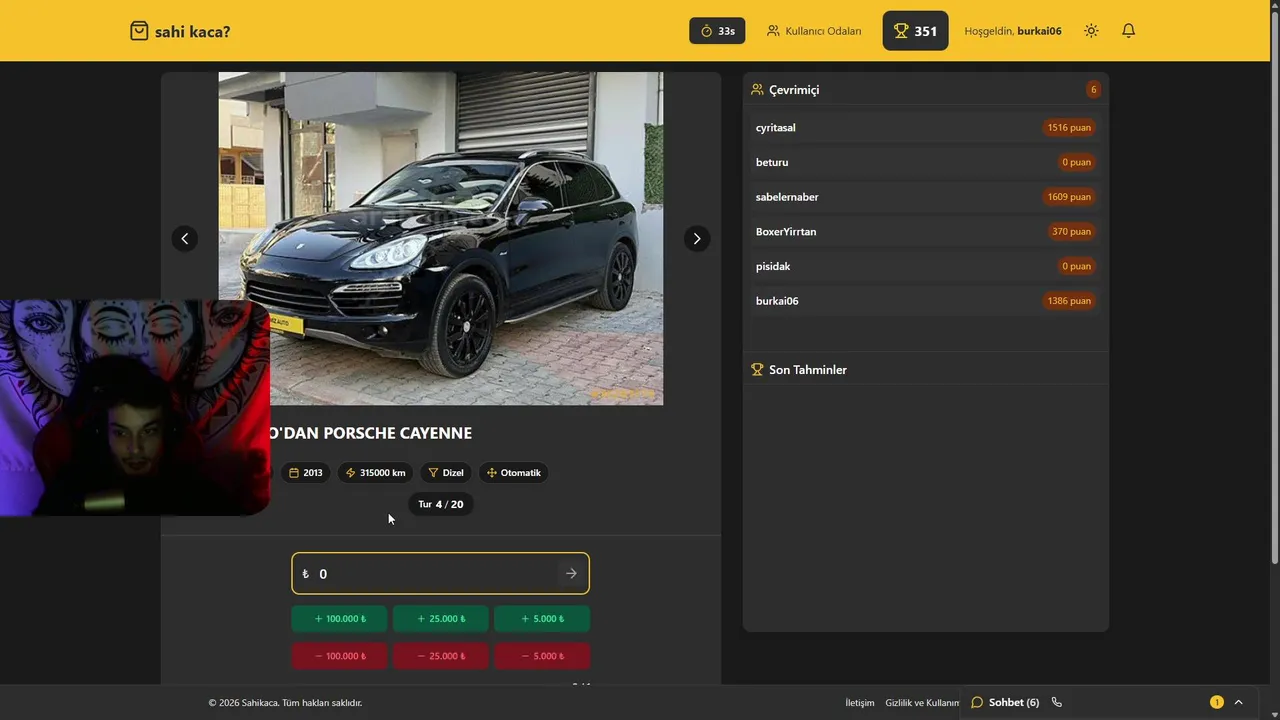
Task: Add 100.000 ₺ to the guess
Action: tap(340, 619)
